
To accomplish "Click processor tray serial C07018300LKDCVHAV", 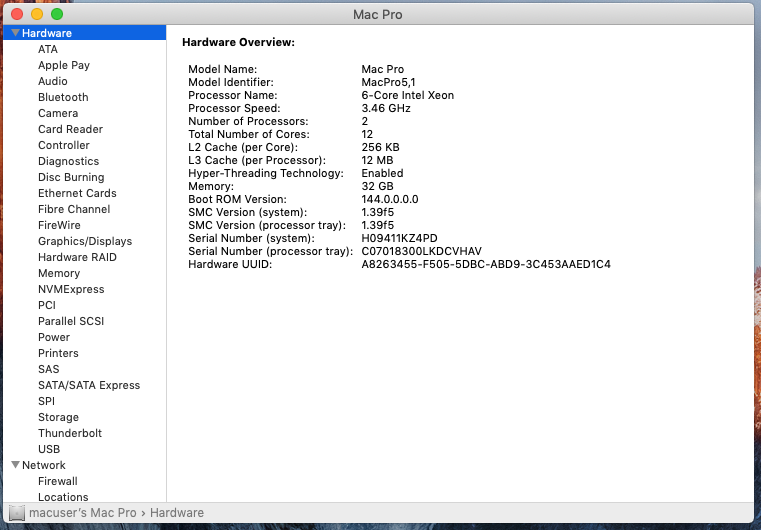I will (x=421, y=251).
